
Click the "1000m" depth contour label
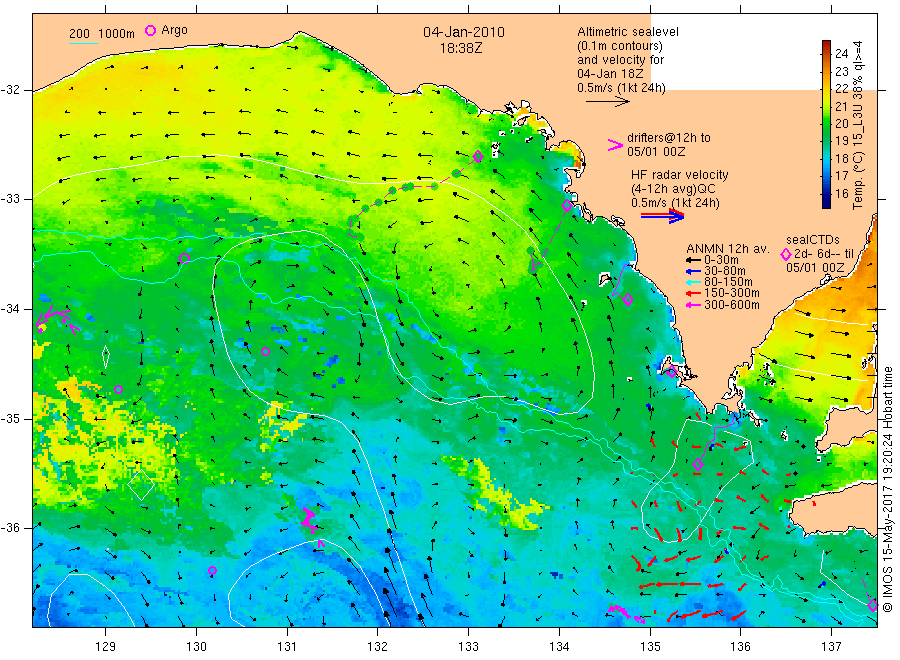click(x=117, y=34)
